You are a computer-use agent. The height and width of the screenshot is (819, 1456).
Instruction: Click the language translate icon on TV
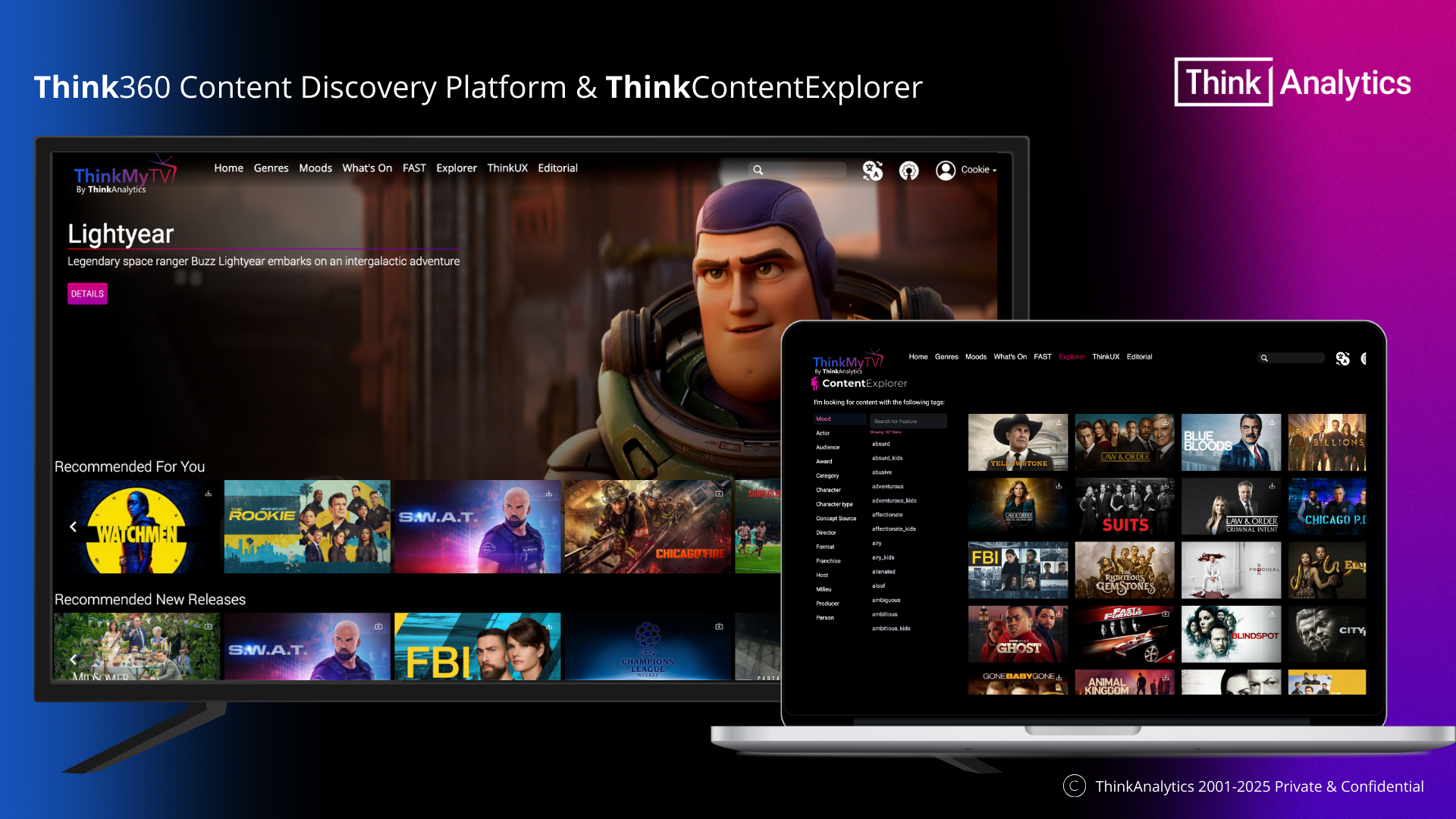click(872, 171)
